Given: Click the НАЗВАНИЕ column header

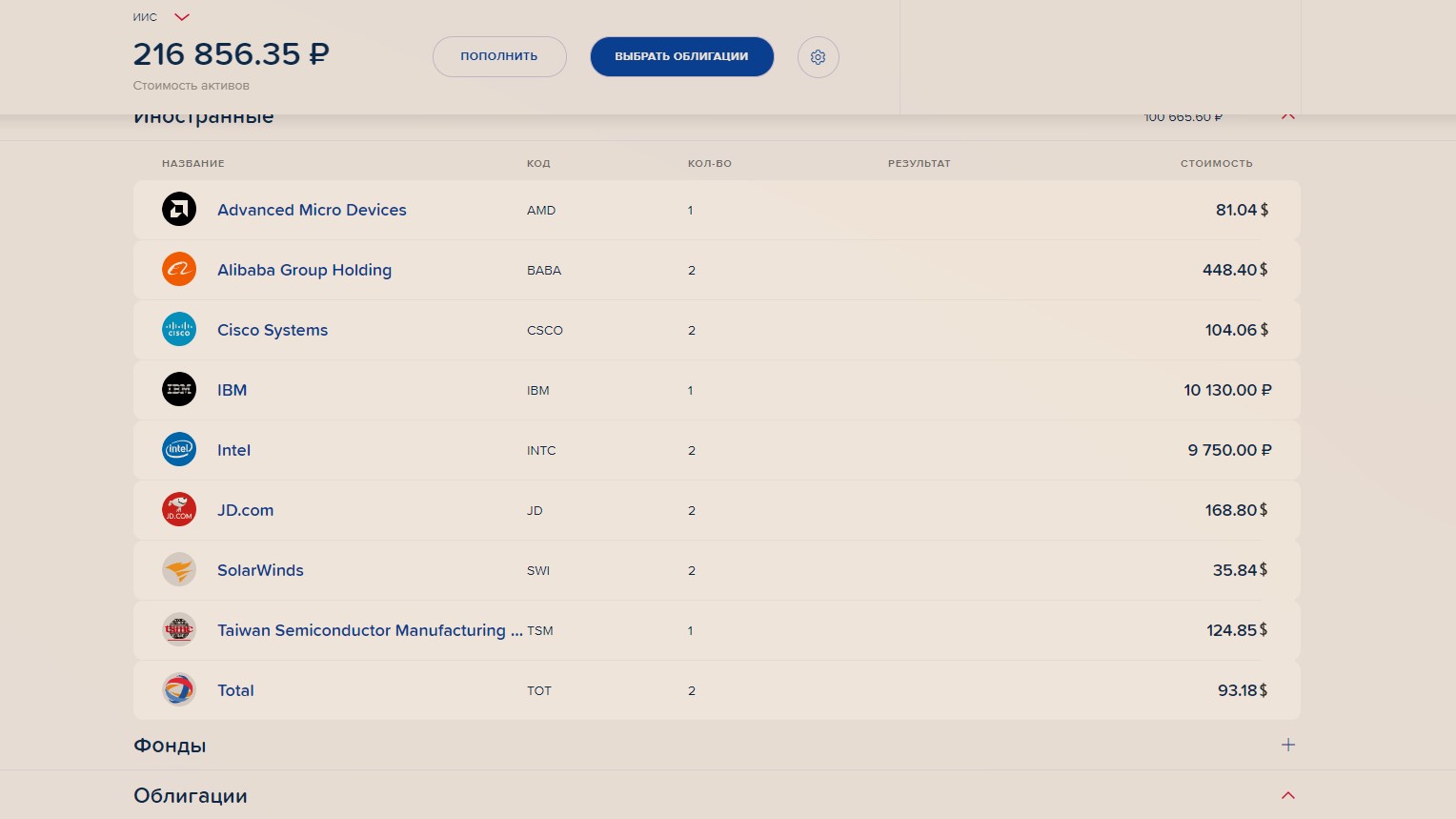Looking at the screenshot, I should point(193,163).
